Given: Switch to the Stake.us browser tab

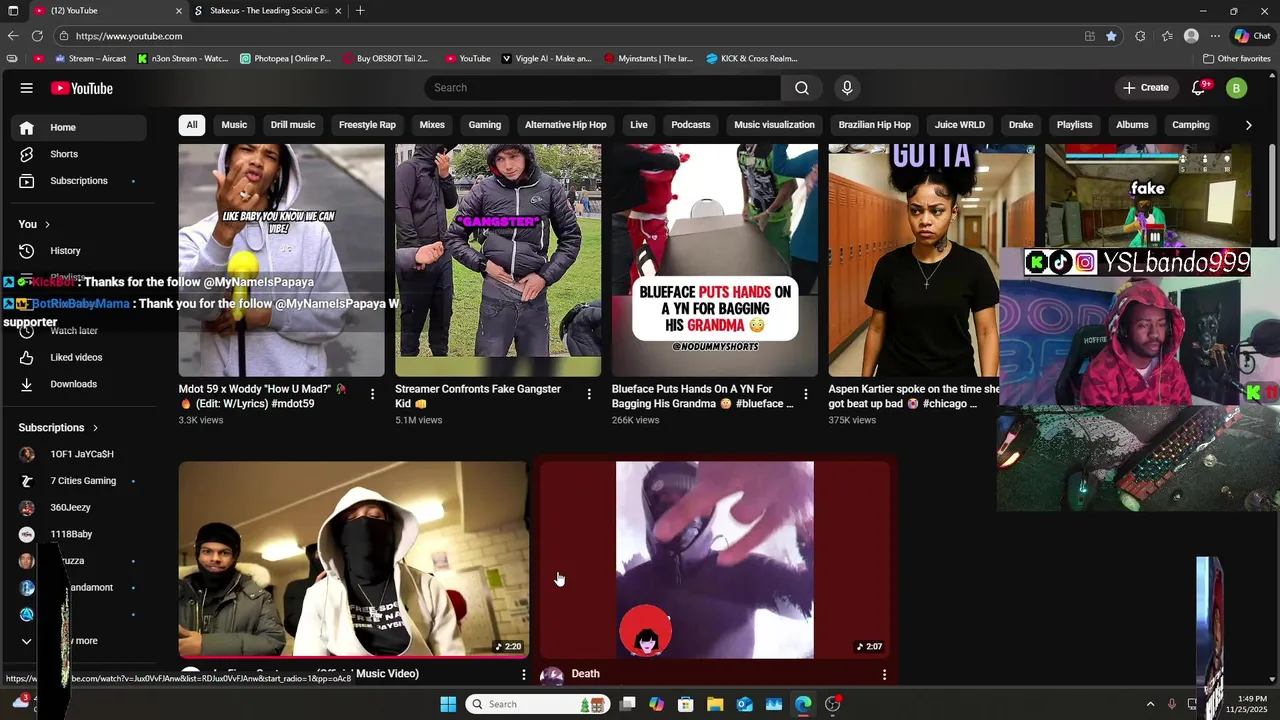Looking at the screenshot, I should (x=268, y=11).
